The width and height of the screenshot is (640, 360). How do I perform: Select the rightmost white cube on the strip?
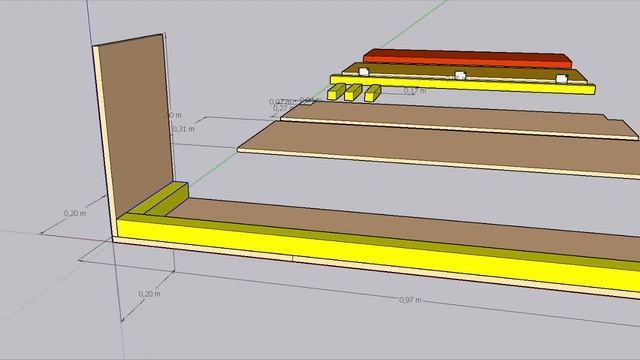[x=562, y=79]
